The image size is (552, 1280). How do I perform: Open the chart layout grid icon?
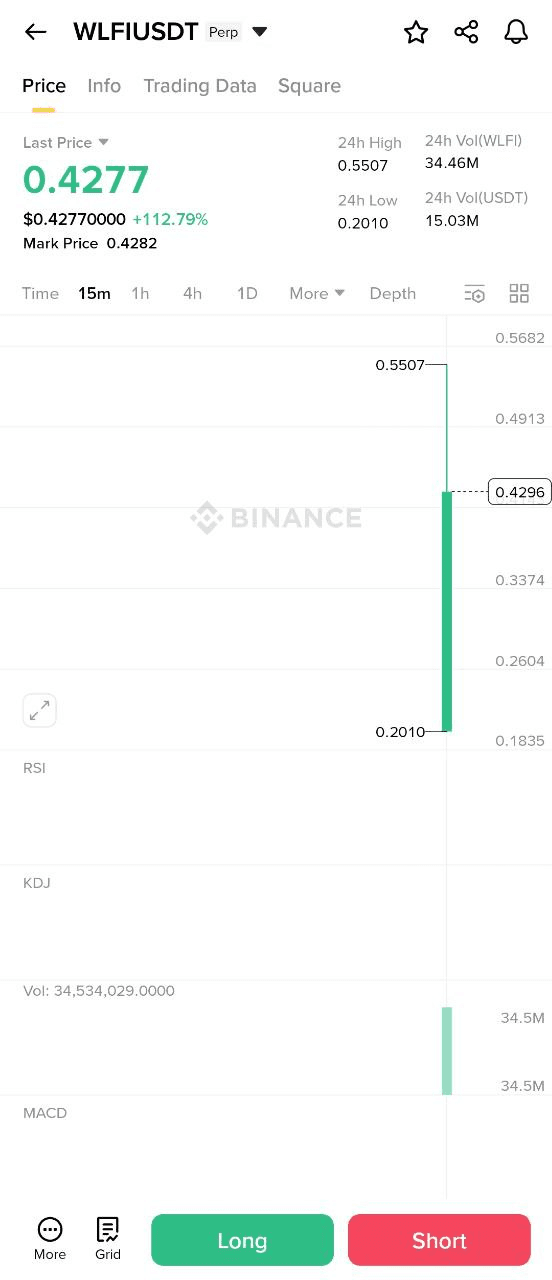click(x=519, y=293)
